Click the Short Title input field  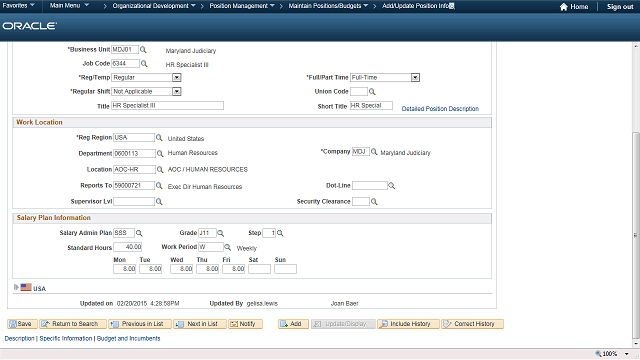coord(371,106)
